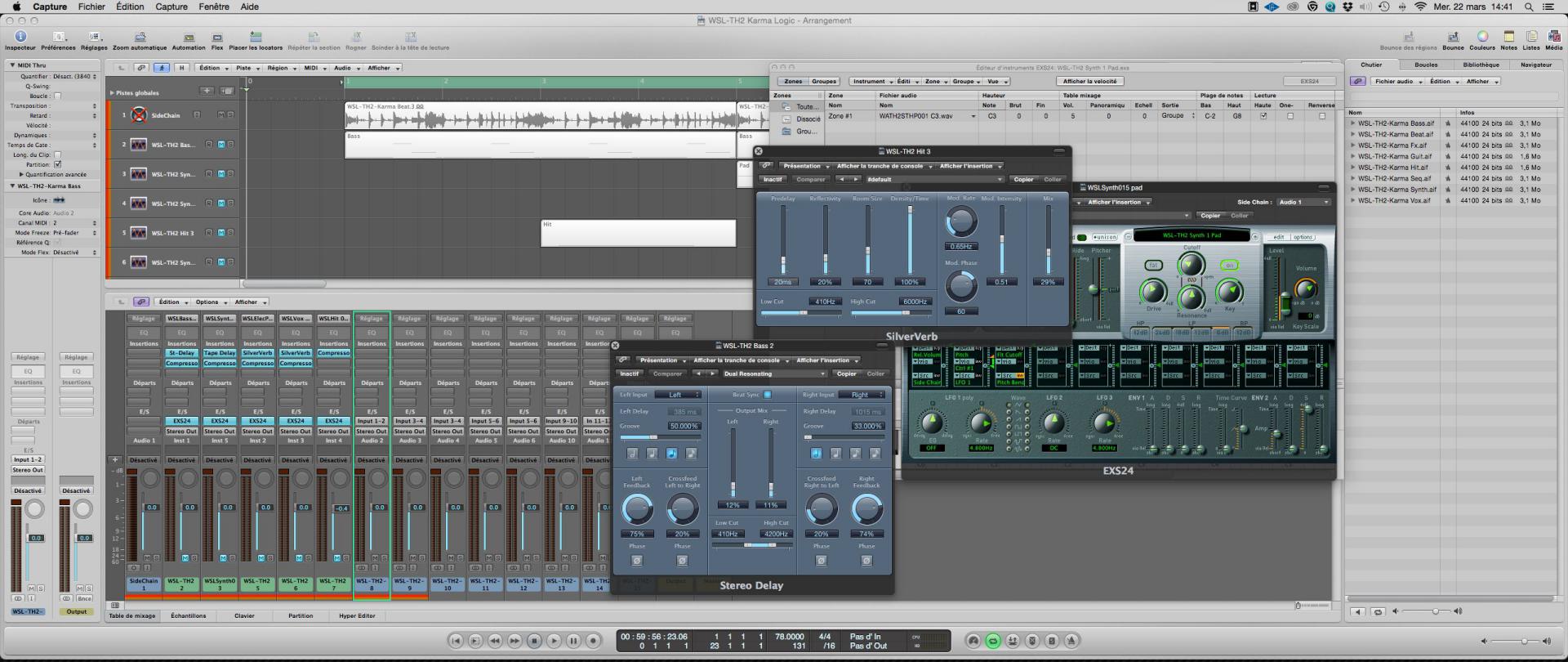Switch to Hyper Editor bottom tab
This screenshot has width=1568, height=662.
pos(357,615)
